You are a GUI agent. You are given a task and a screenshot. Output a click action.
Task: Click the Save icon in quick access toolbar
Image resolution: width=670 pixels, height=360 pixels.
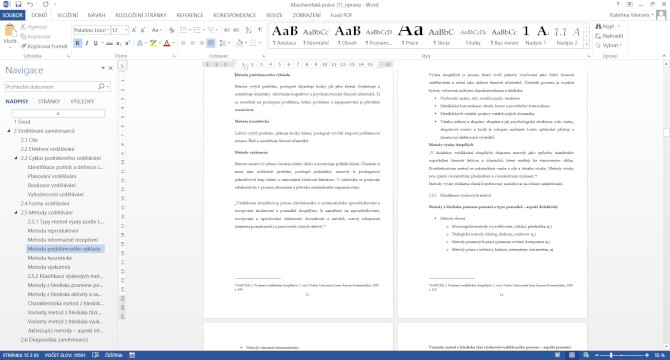tap(18, 4)
